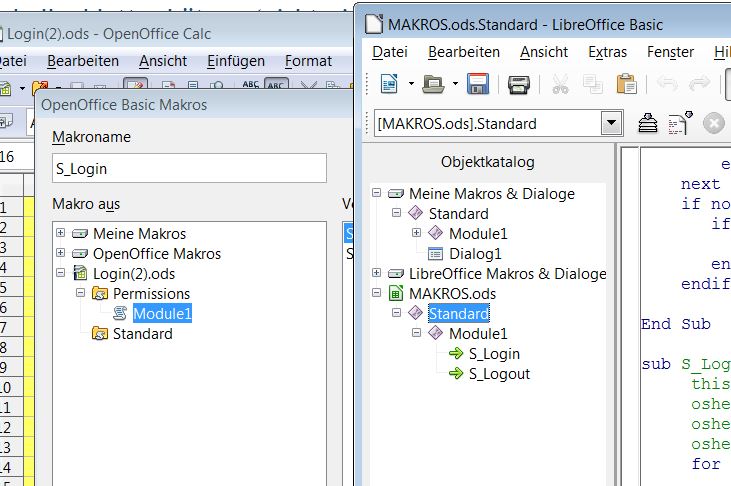Open the Einfügen menu in OpenOffice Calc
The height and width of the screenshot is (486, 731).
236,61
